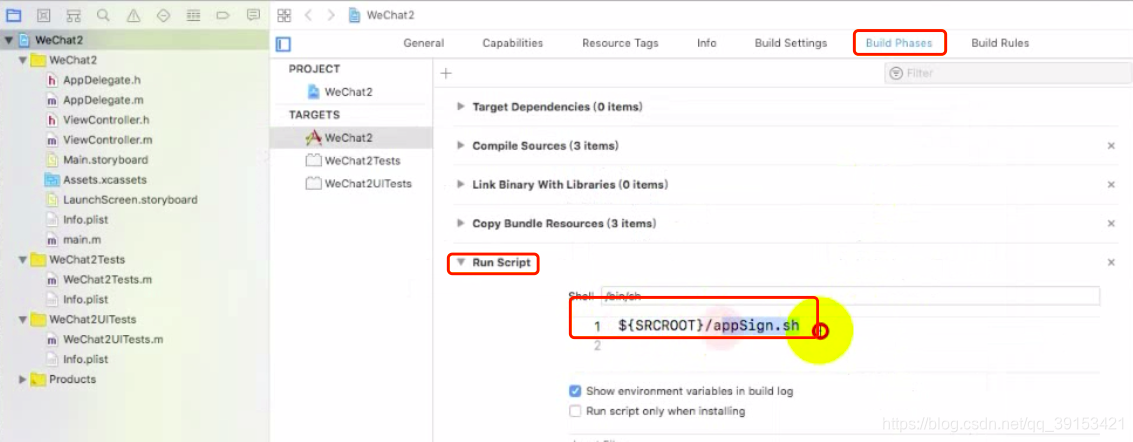Go forward with the right chevron
The height and width of the screenshot is (442, 1133).
click(331, 15)
